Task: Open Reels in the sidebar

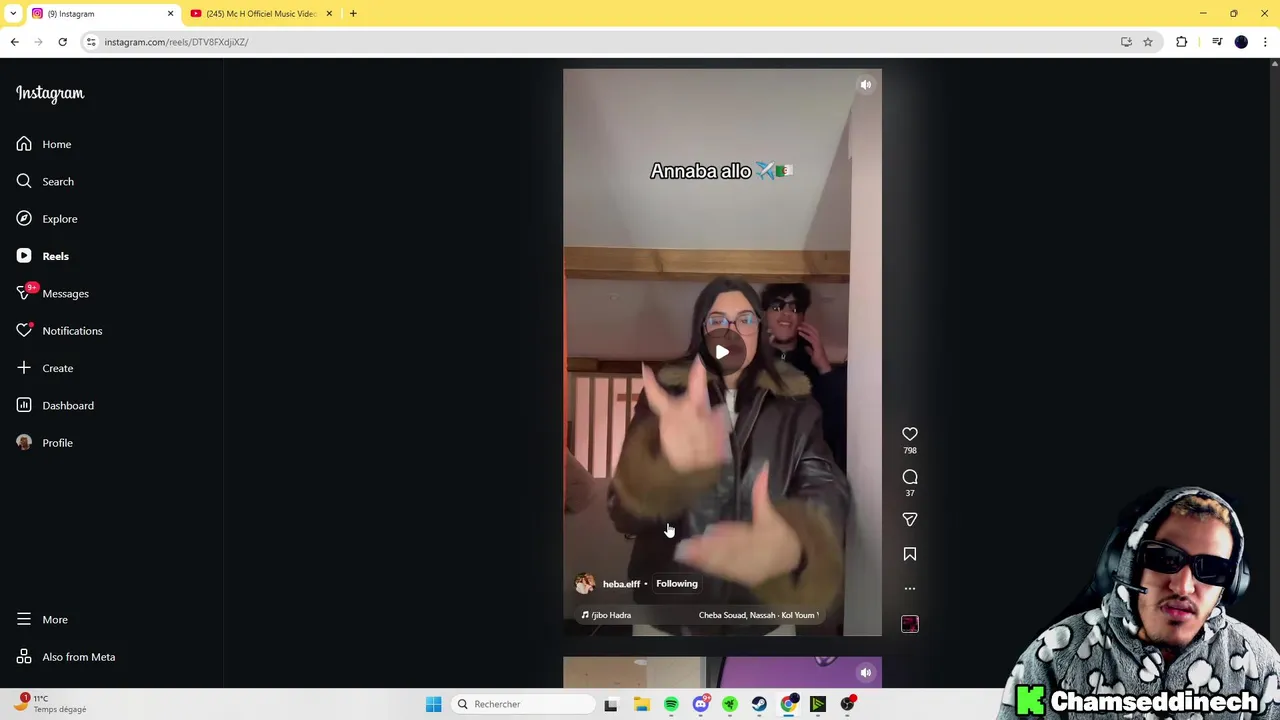Action: coord(44,256)
